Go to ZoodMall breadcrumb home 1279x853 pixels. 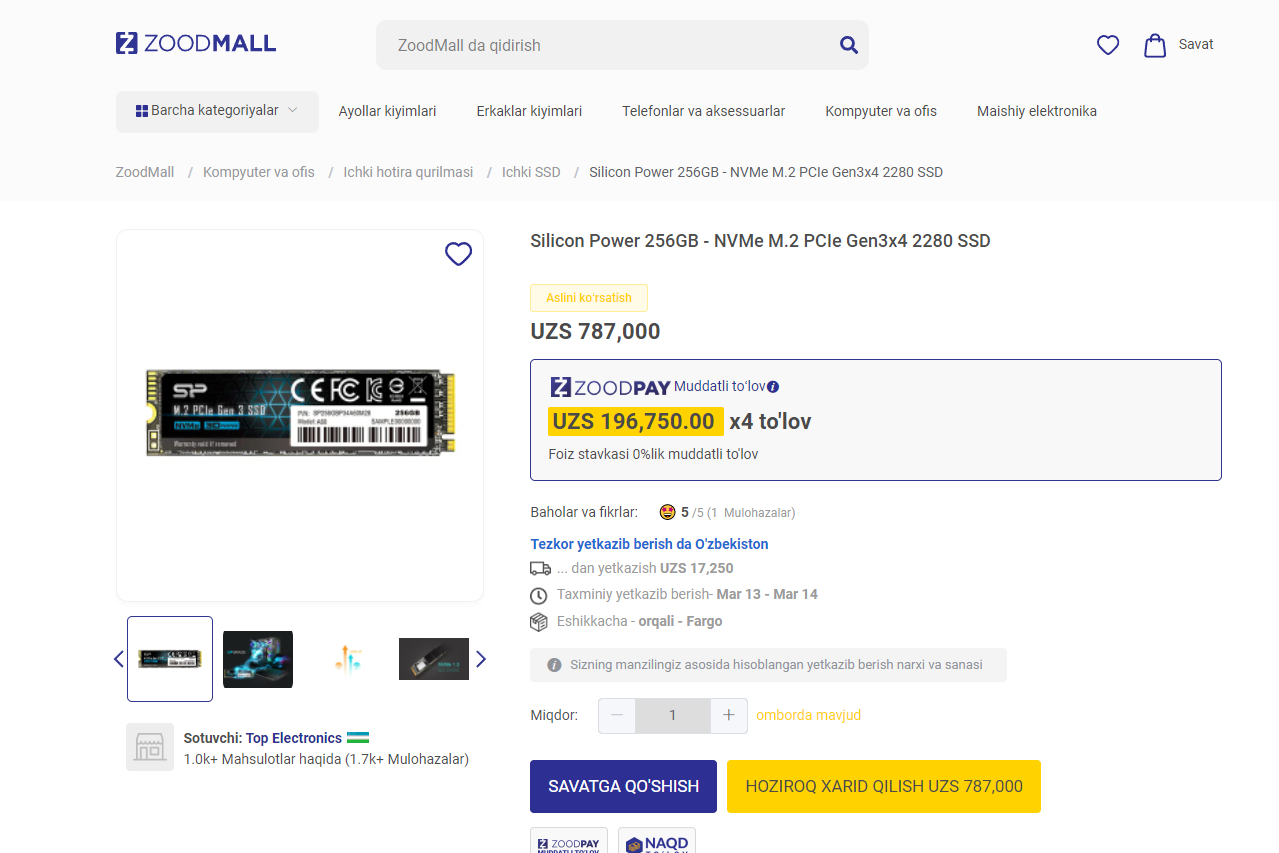pos(145,172)
